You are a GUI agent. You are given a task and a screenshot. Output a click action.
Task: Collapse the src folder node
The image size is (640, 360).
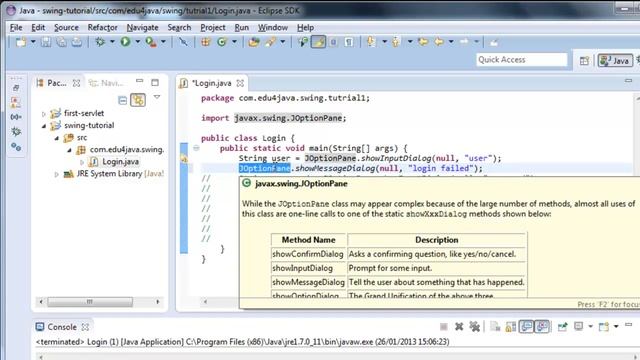click(x=56, y=138)
